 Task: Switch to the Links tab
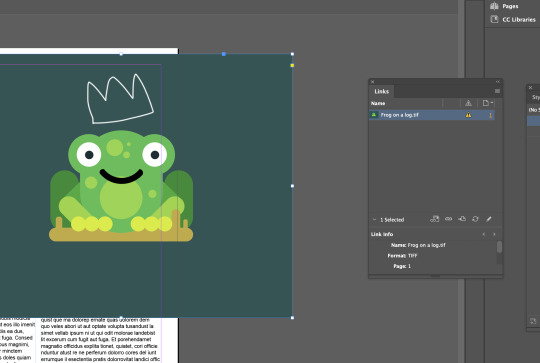(x=382, y=91)
